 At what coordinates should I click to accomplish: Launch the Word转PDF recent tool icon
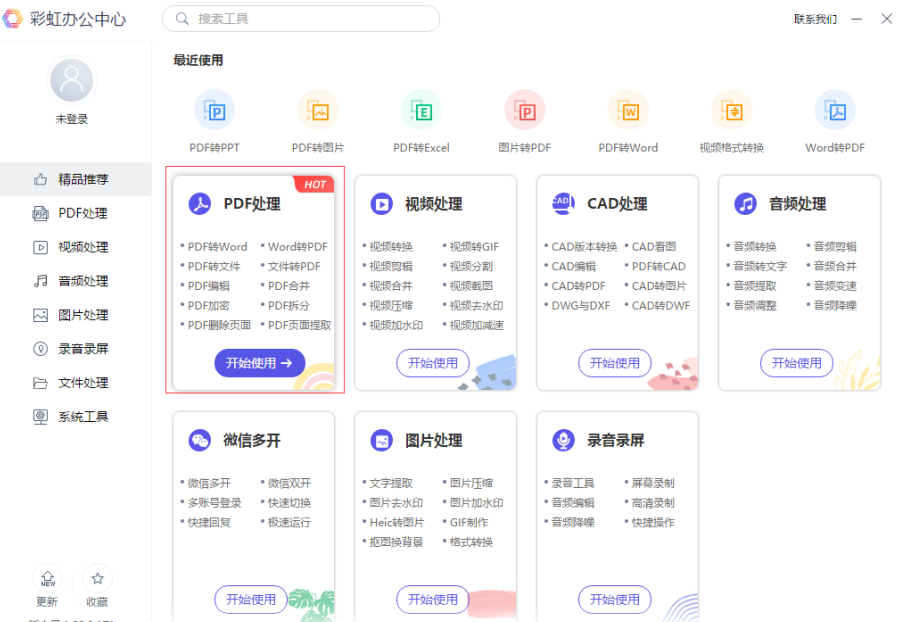click(x=835, y=110)
